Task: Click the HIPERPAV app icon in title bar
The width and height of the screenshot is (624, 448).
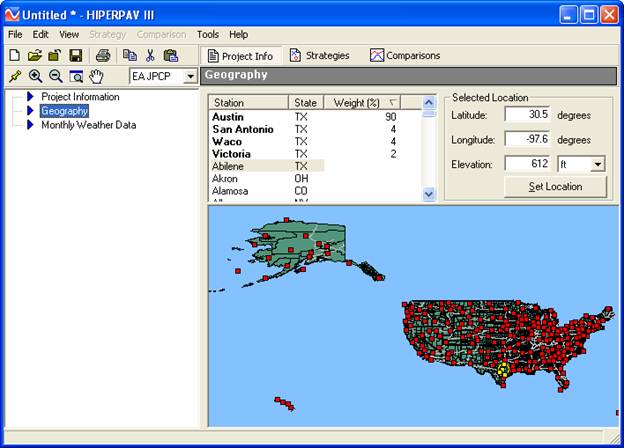Action: point(12,15)
